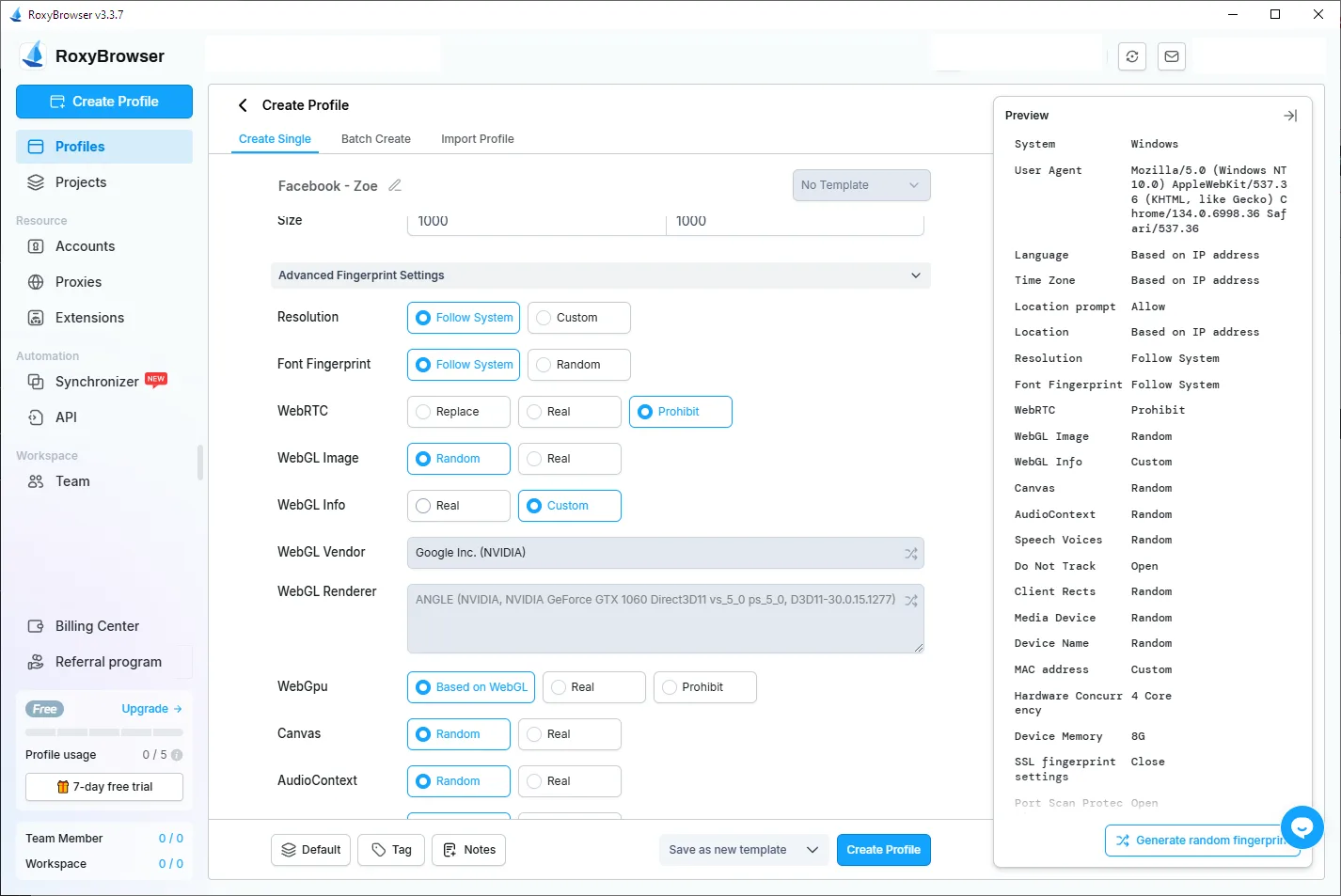Open the Save as new template dropdown arrow
Image resolution: width=1341 pixels, height=896 pixels.
tap(812, 850)
